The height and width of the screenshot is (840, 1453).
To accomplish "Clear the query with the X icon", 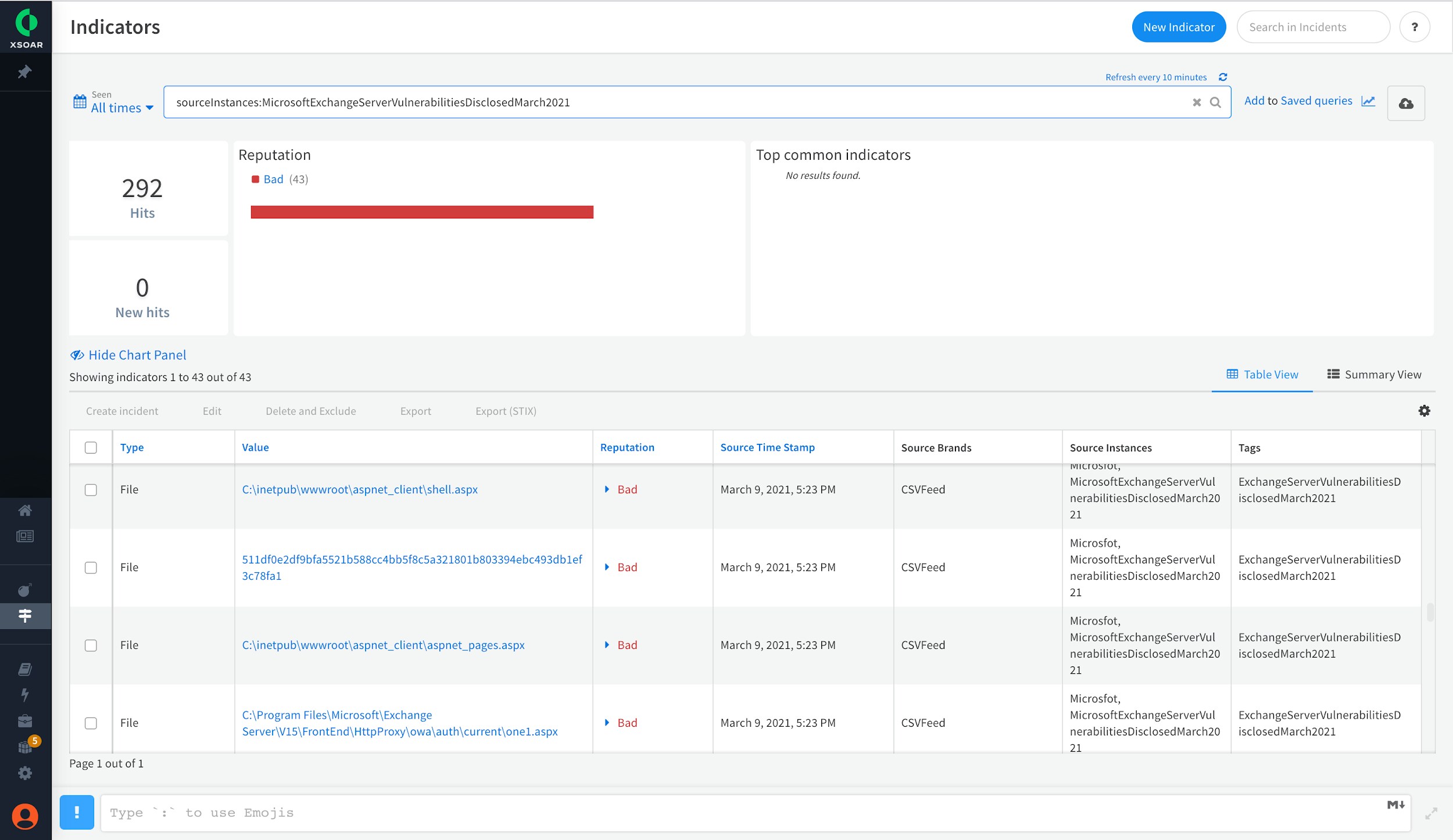I will click(x=1197, y=102).
